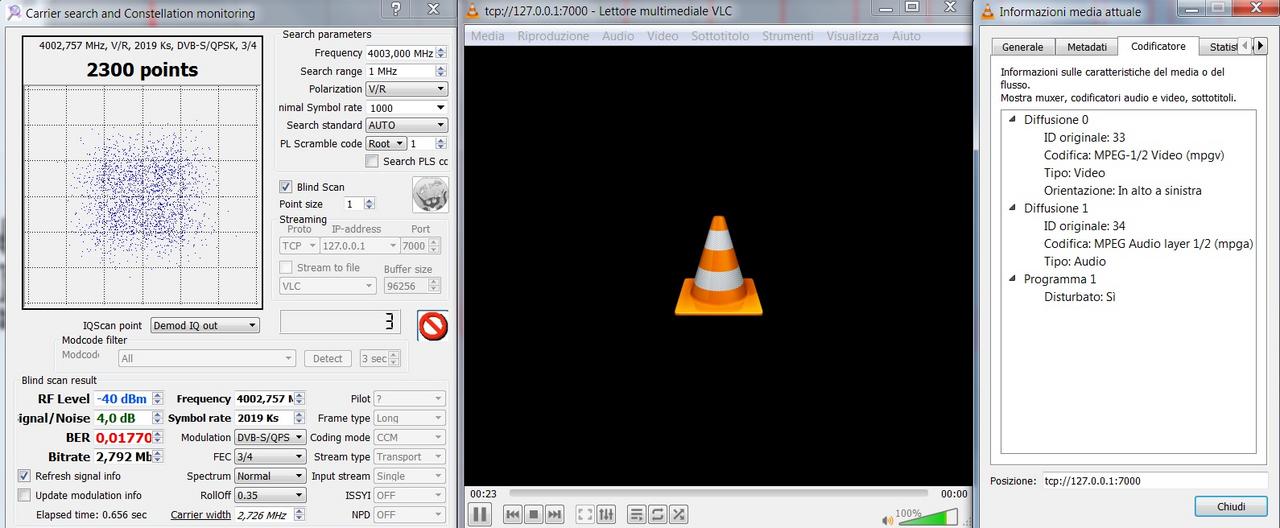Open the Search standard AUTO dropdown
Image resolution: width=1280 pixels, height=528 pixels.
click(x=406, y=125)
